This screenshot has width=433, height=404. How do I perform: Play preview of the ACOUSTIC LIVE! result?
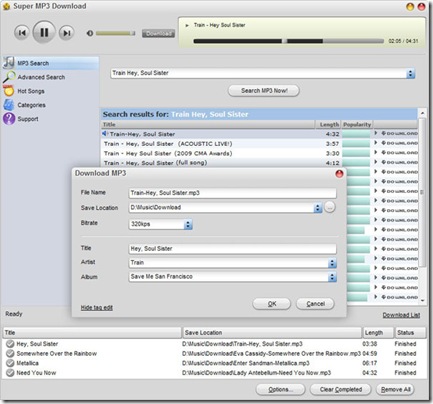pos(376,143)
